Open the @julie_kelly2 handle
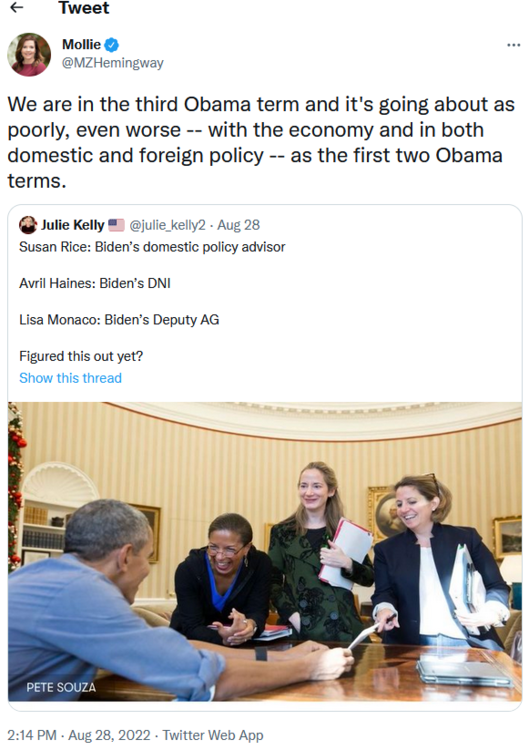This screenshot has width=529, height=750. coord(167,225)
